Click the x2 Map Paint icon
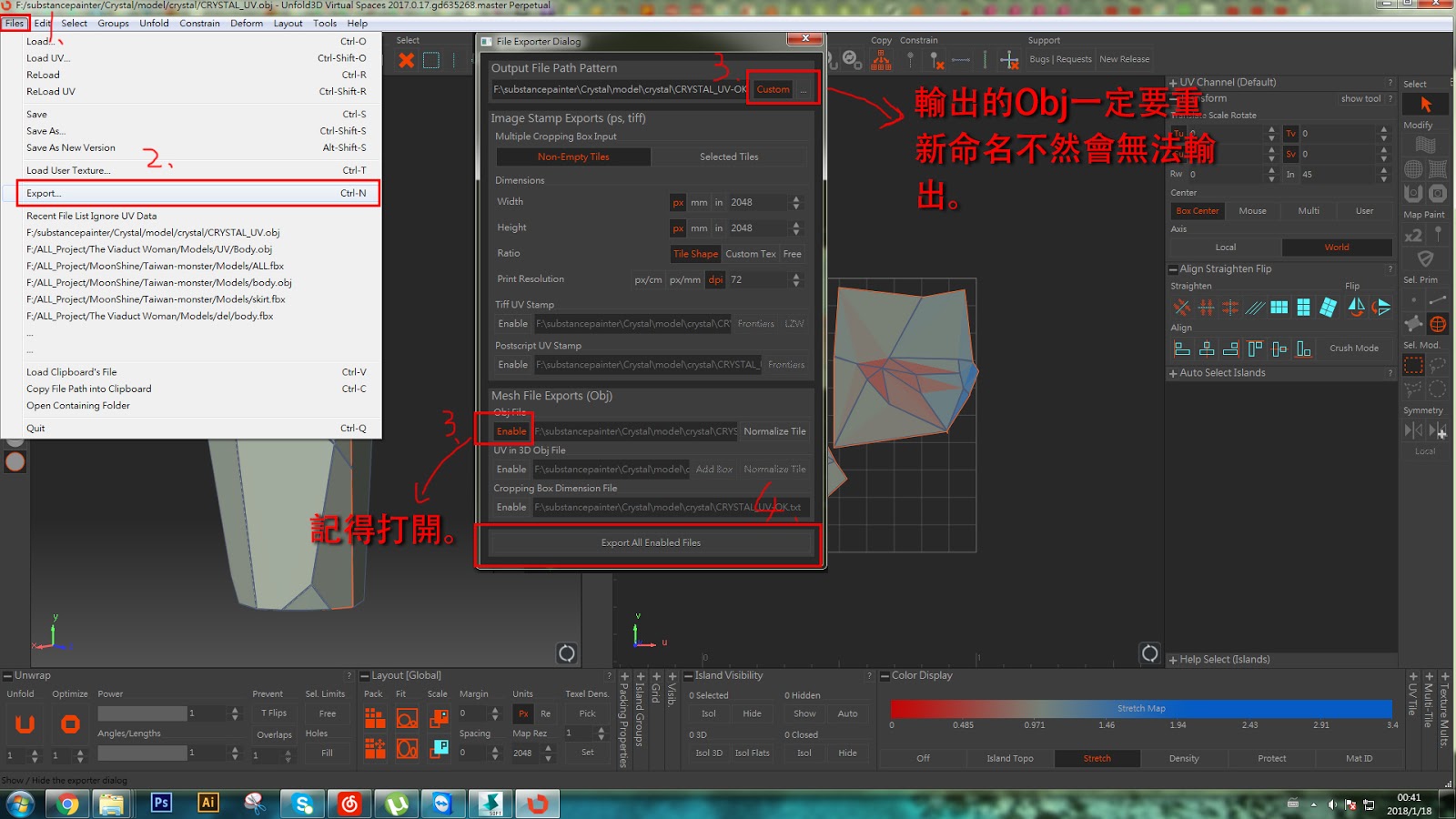This screenshot has width=1456, height=819. 1413,235
